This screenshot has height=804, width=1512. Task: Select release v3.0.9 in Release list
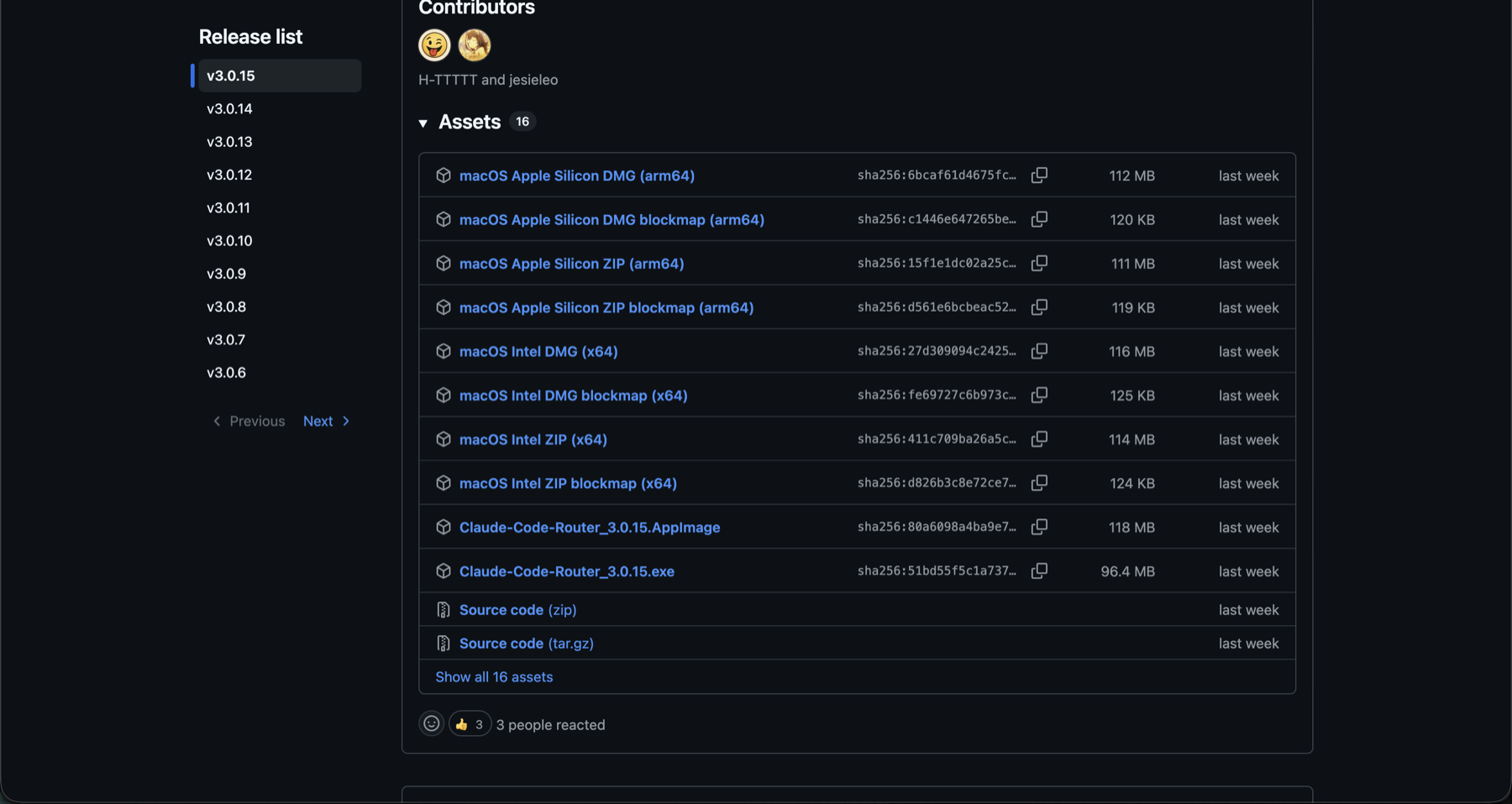pyautogui.click(x=227, y=273)
